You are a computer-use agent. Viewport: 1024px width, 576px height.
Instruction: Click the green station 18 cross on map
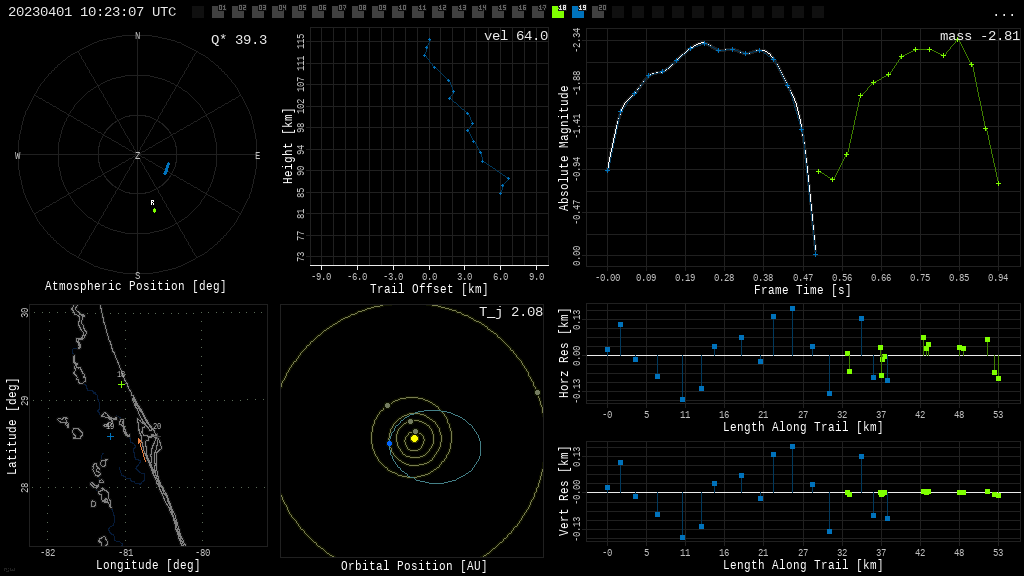coord(122,384)
